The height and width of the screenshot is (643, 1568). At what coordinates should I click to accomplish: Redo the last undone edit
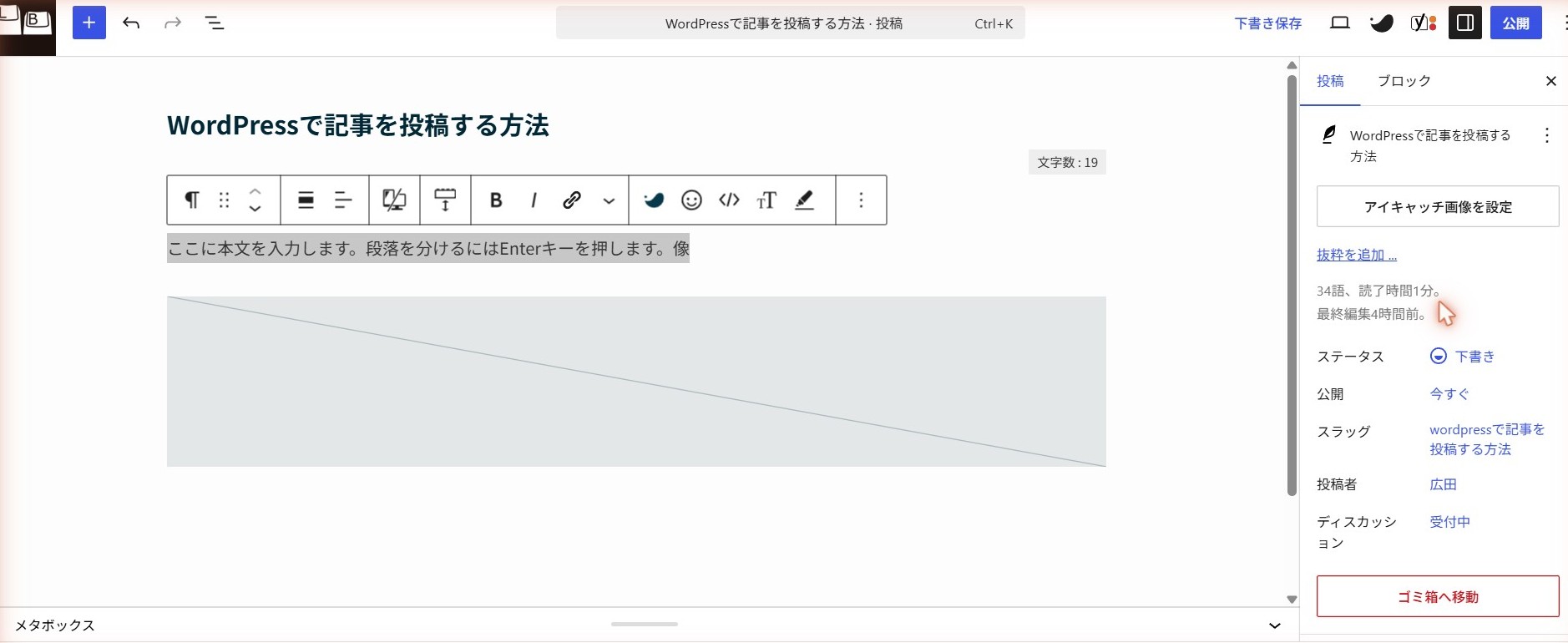[x=173, y=23]
